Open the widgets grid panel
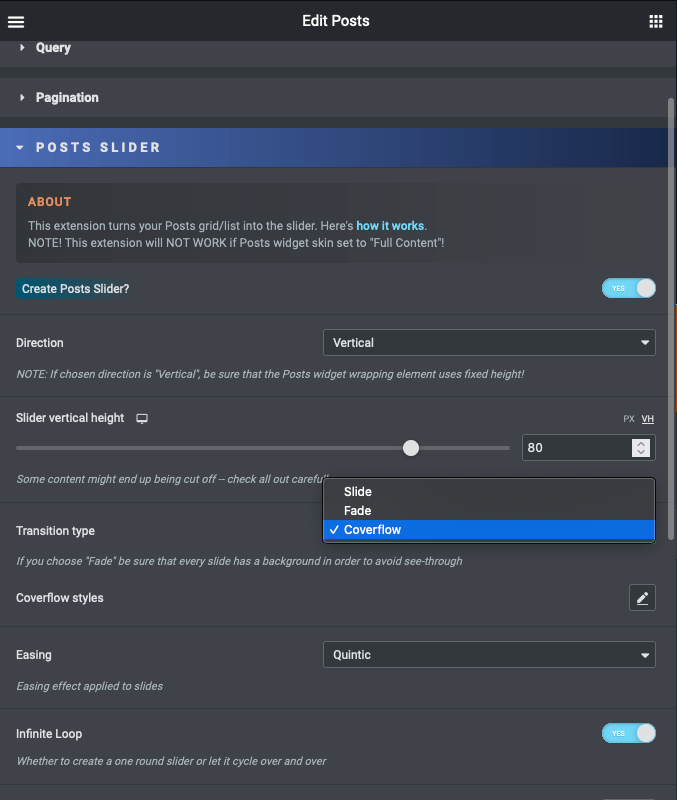The image size is (677, 800). [x=656, y=21]
